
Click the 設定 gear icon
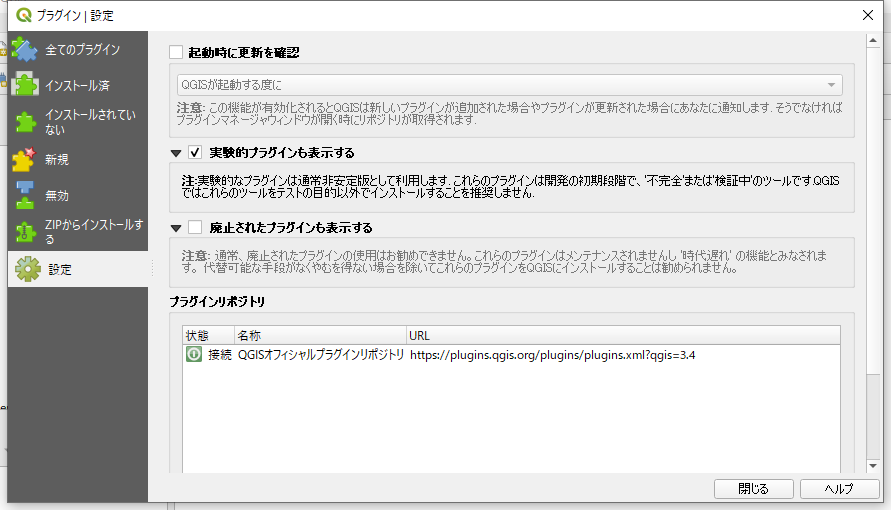26,269
